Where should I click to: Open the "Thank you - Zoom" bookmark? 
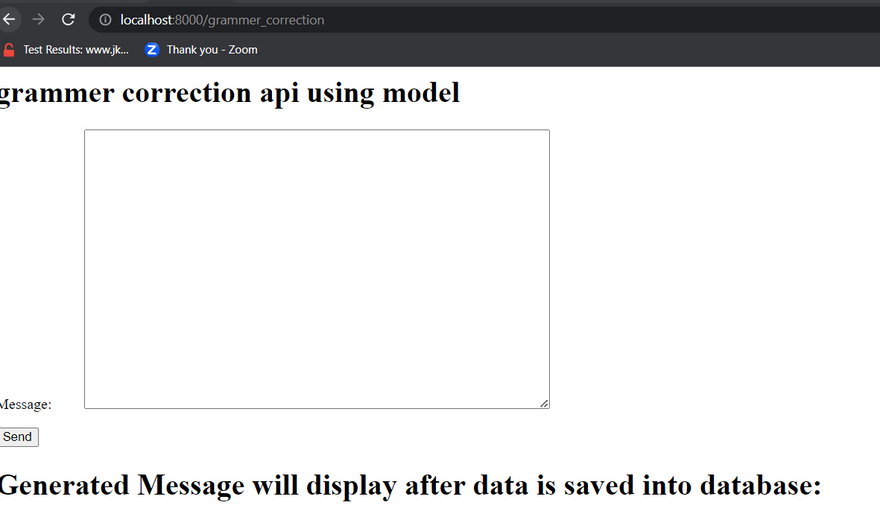[x=211, y=49]
